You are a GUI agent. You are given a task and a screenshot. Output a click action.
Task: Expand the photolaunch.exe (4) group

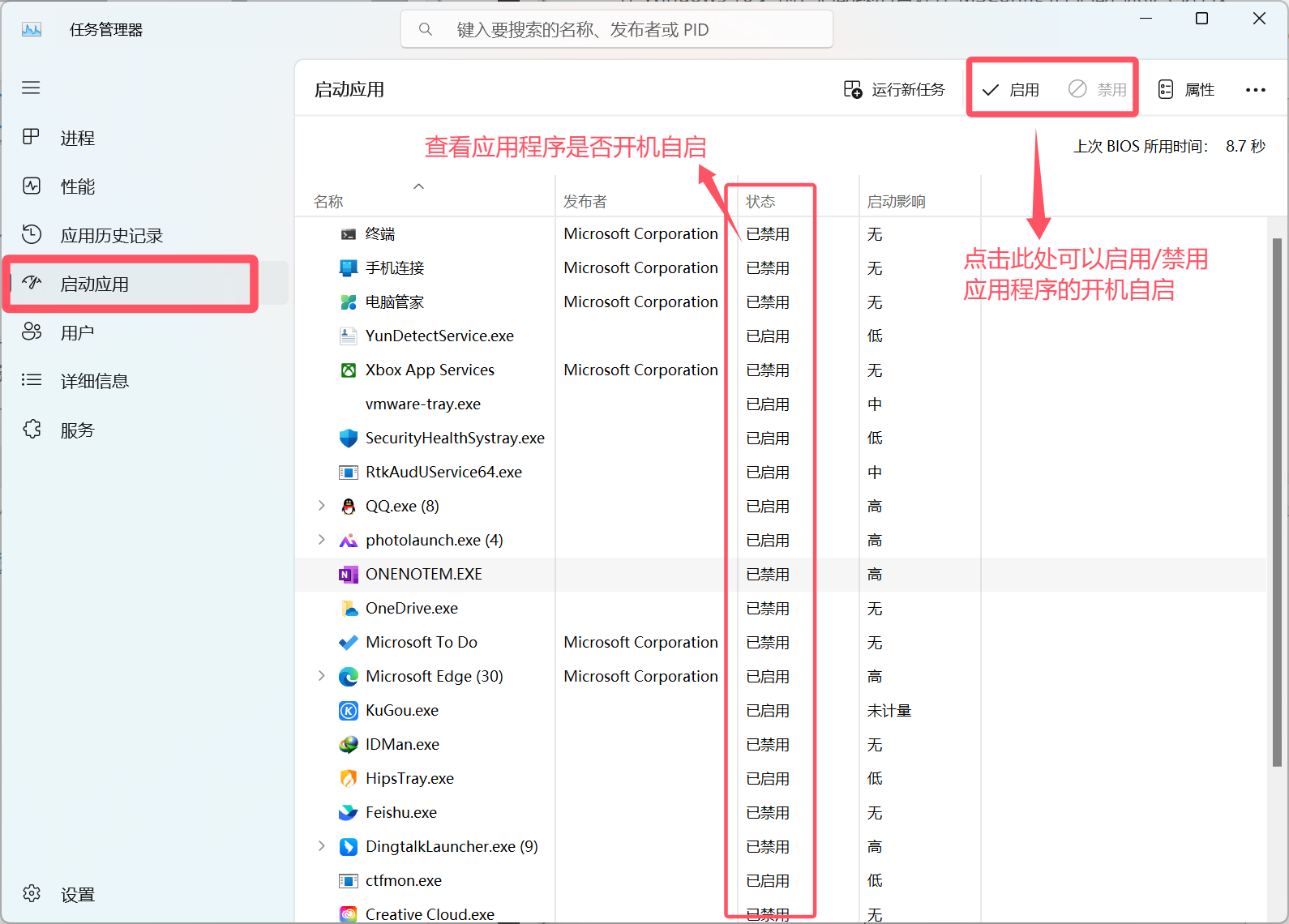tap(322, 540)
